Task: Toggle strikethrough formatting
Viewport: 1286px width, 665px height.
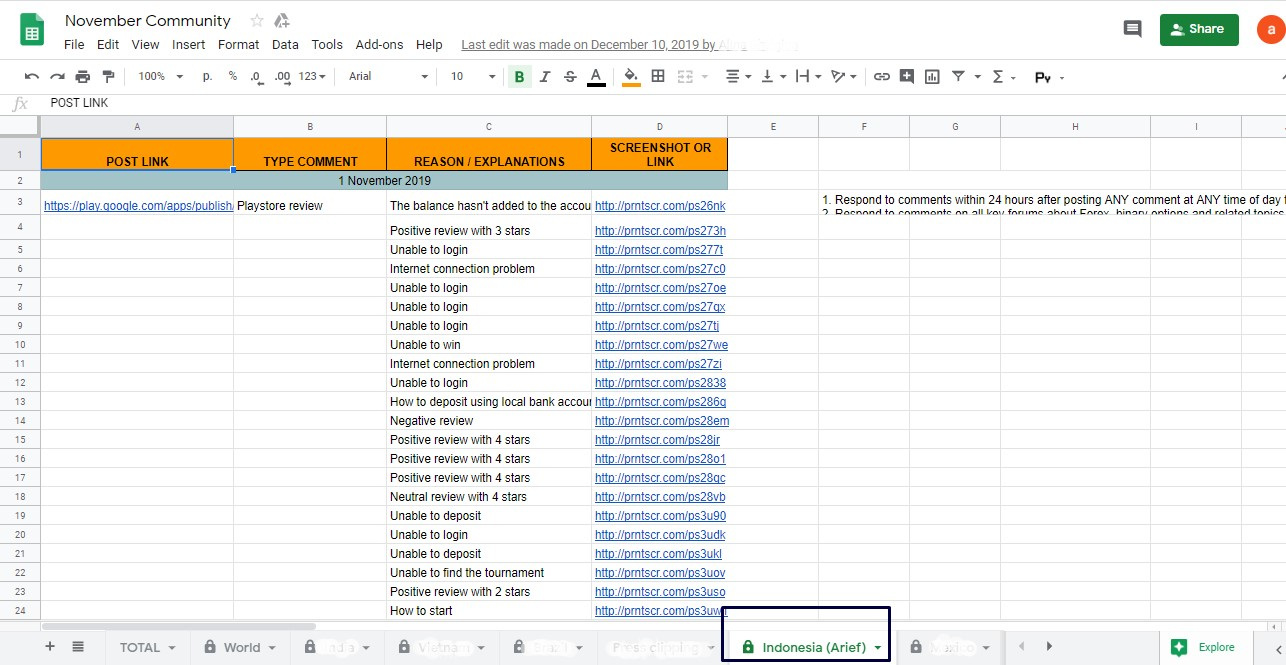Action: point(570,76)
